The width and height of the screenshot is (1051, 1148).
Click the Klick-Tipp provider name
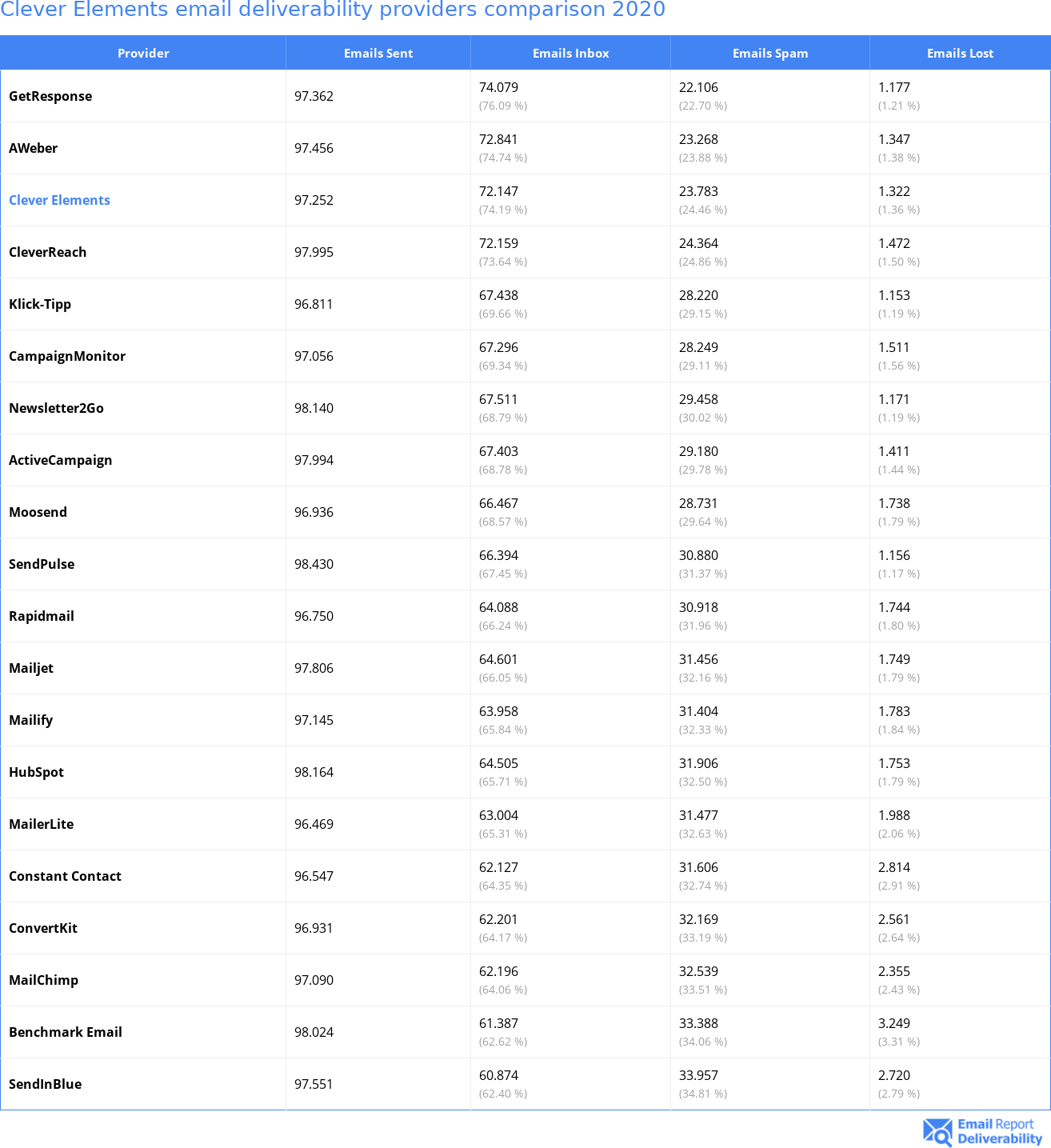pyautogui.click(x=40, y=304)
